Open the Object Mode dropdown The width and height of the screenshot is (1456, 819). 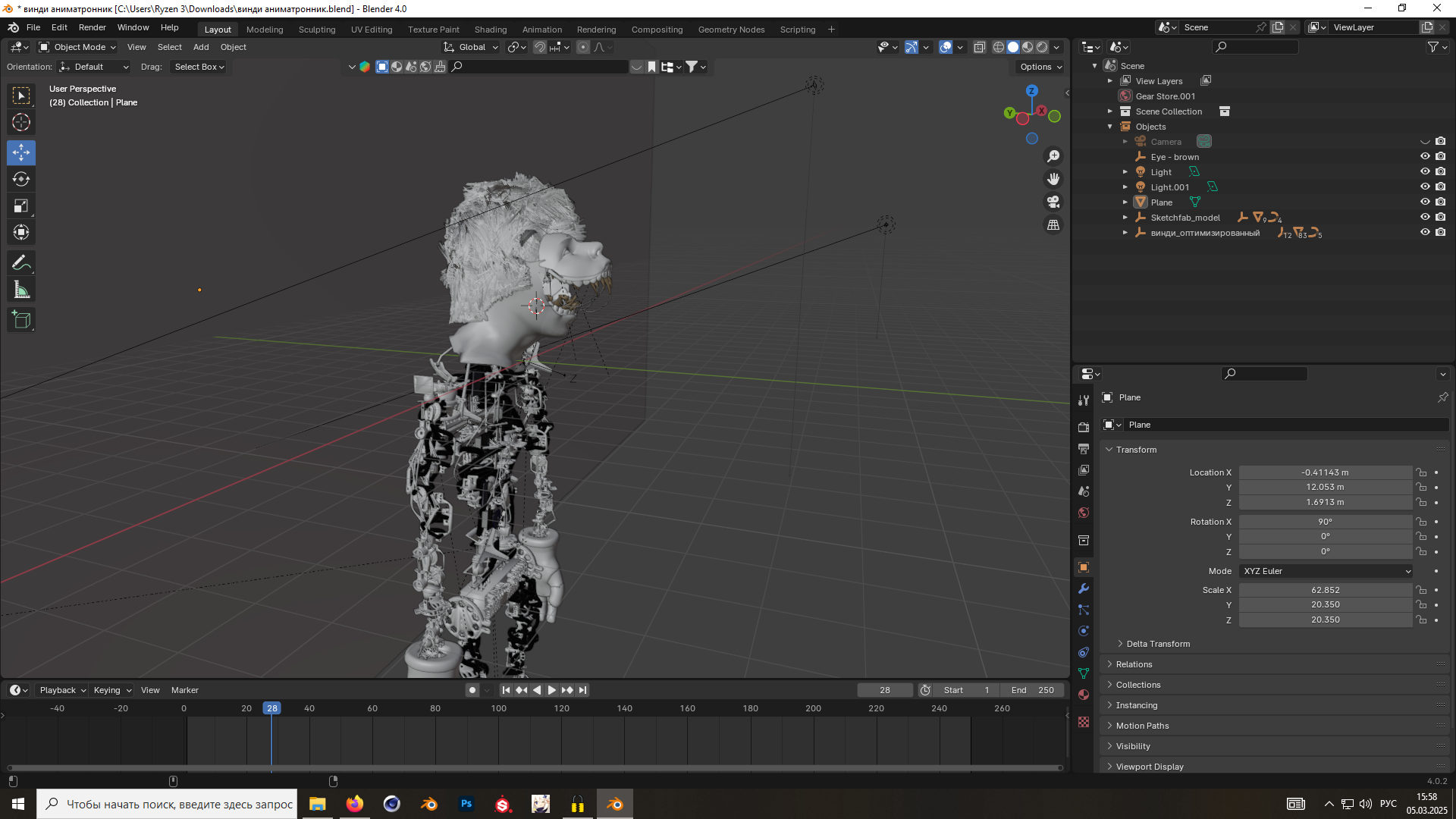pos(77,47)
